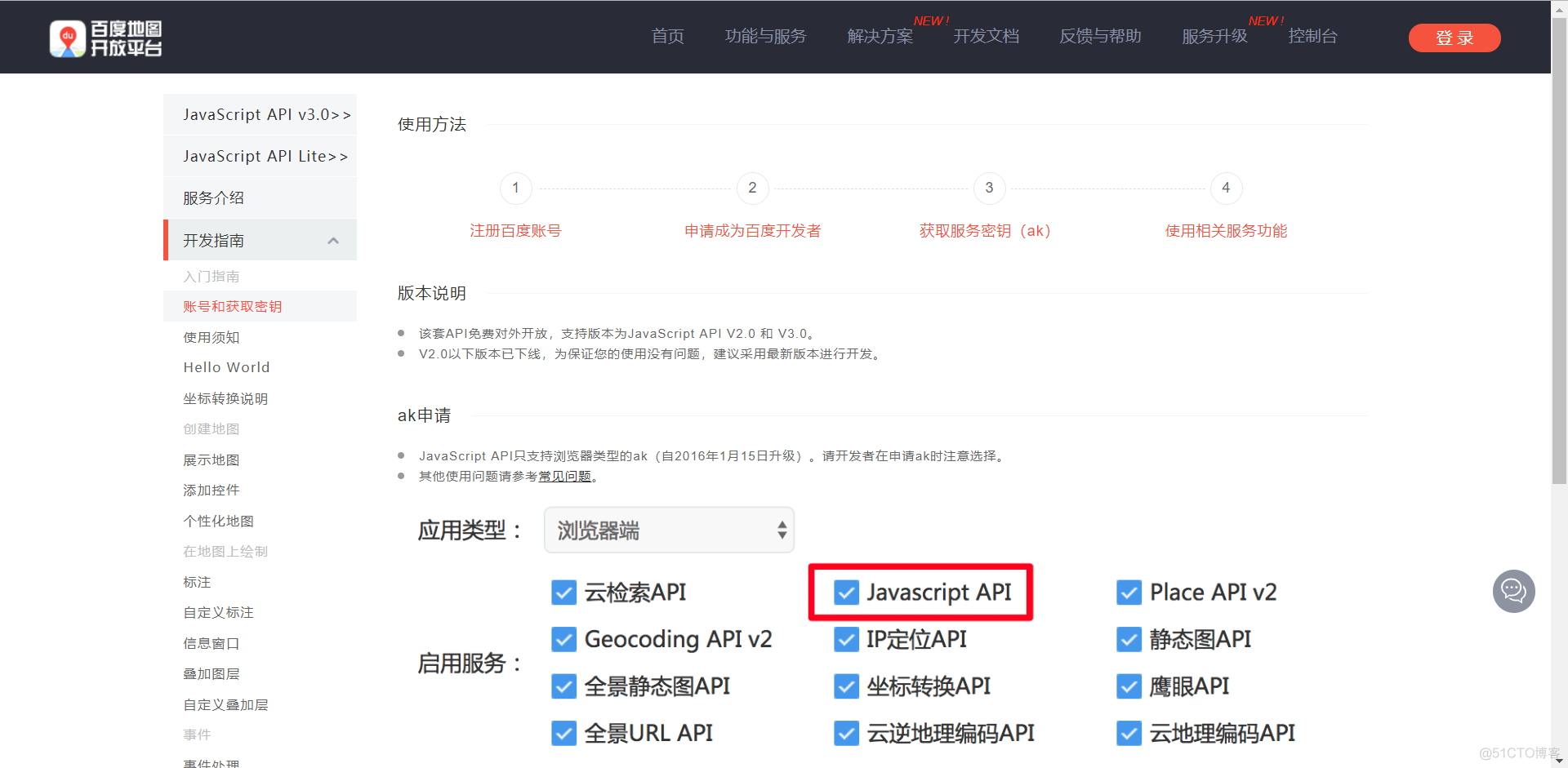Click the page vertical scrollbar thumb
This screenshot has height=768, width=1568.
point(1559,251)
